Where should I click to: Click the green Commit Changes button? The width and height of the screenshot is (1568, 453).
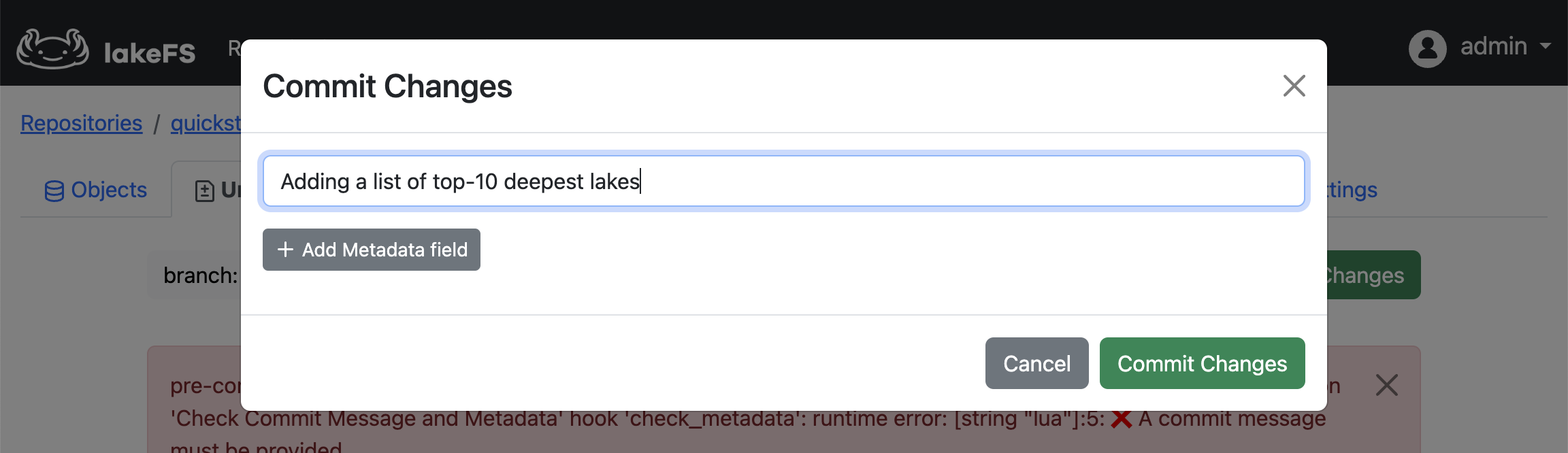pos(1202,363)
